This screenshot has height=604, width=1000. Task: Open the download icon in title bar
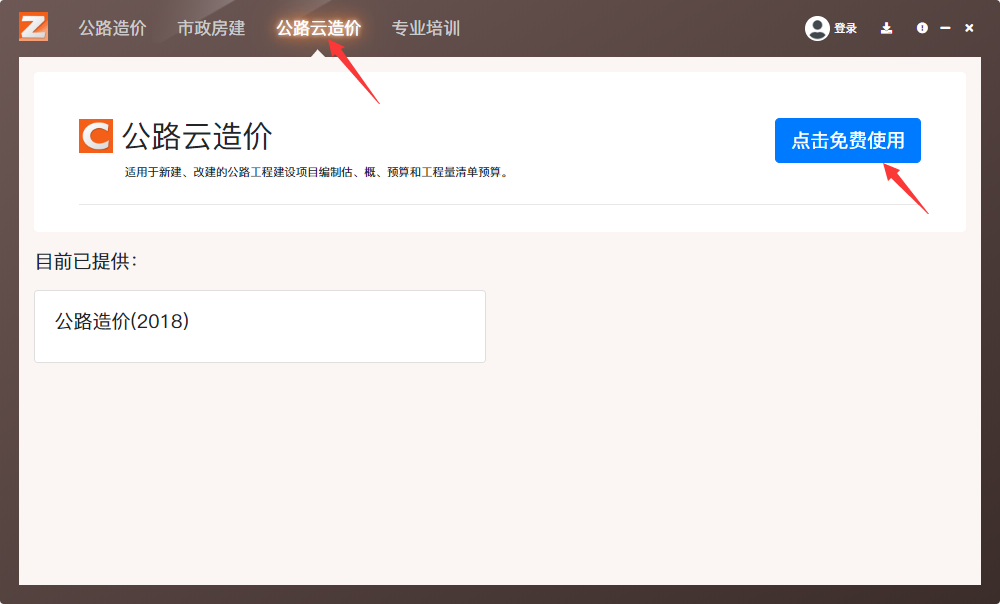click(x=886, y=28)
